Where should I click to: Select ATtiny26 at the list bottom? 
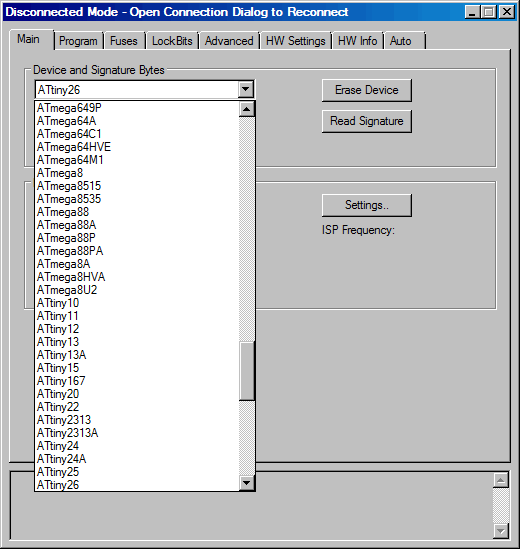coord(137,485)
